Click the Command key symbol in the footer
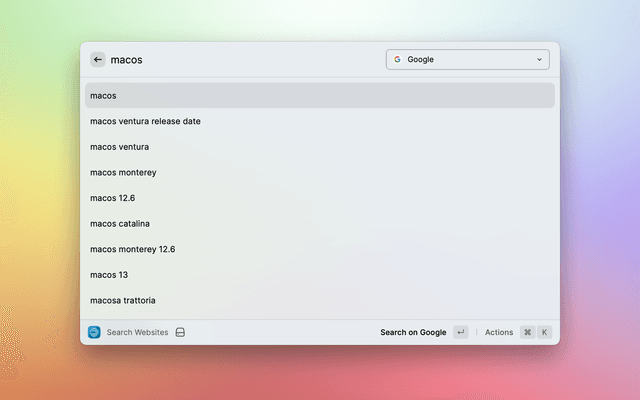The width and height of the screenshot is (640, 400). 527,332
